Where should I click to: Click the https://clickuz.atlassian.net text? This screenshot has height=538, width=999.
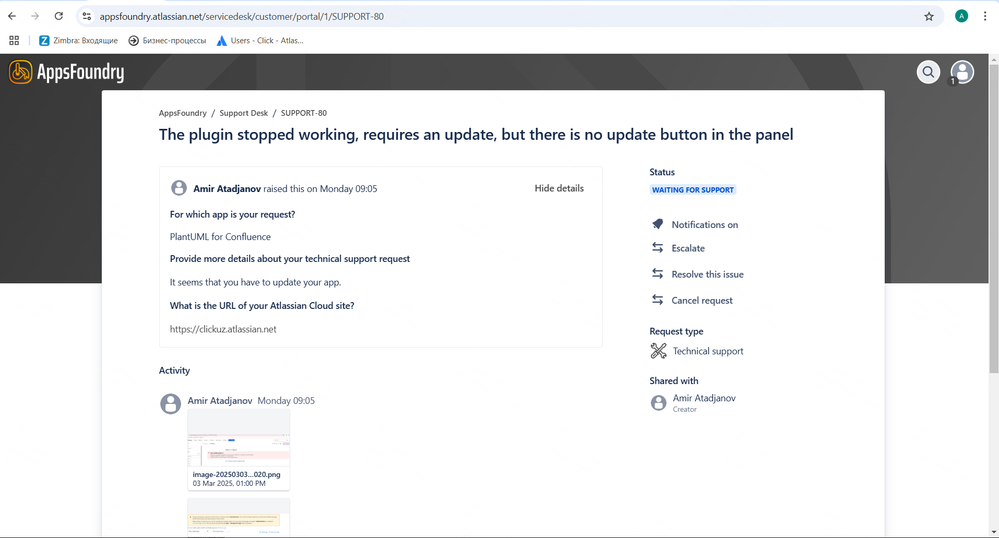tap(223, 330)
